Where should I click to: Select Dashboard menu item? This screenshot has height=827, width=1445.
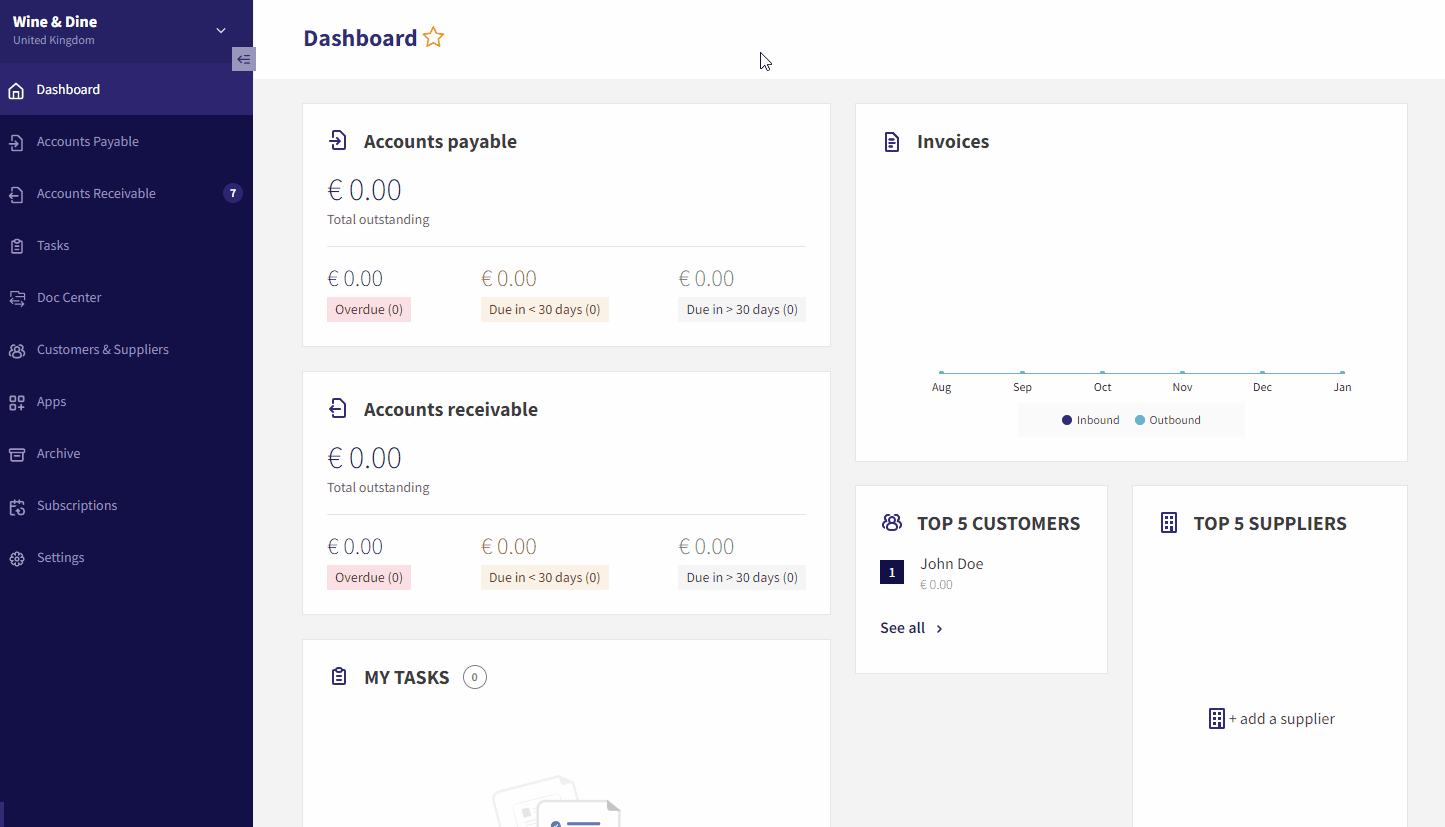[126, 90]
